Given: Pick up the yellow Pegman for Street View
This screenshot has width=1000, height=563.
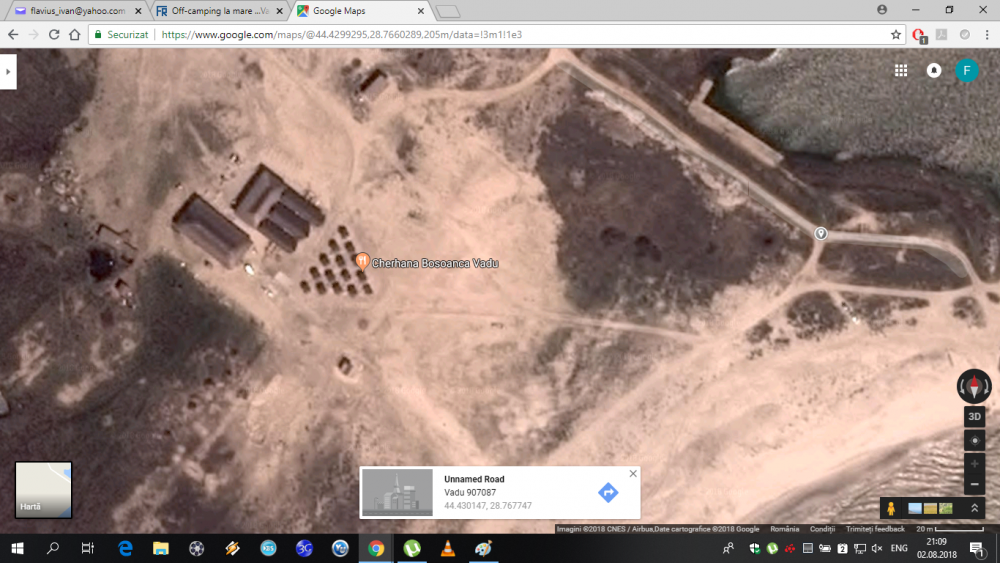Looking at the screenshot, I should pyautogui.click(x=890, y=509).
